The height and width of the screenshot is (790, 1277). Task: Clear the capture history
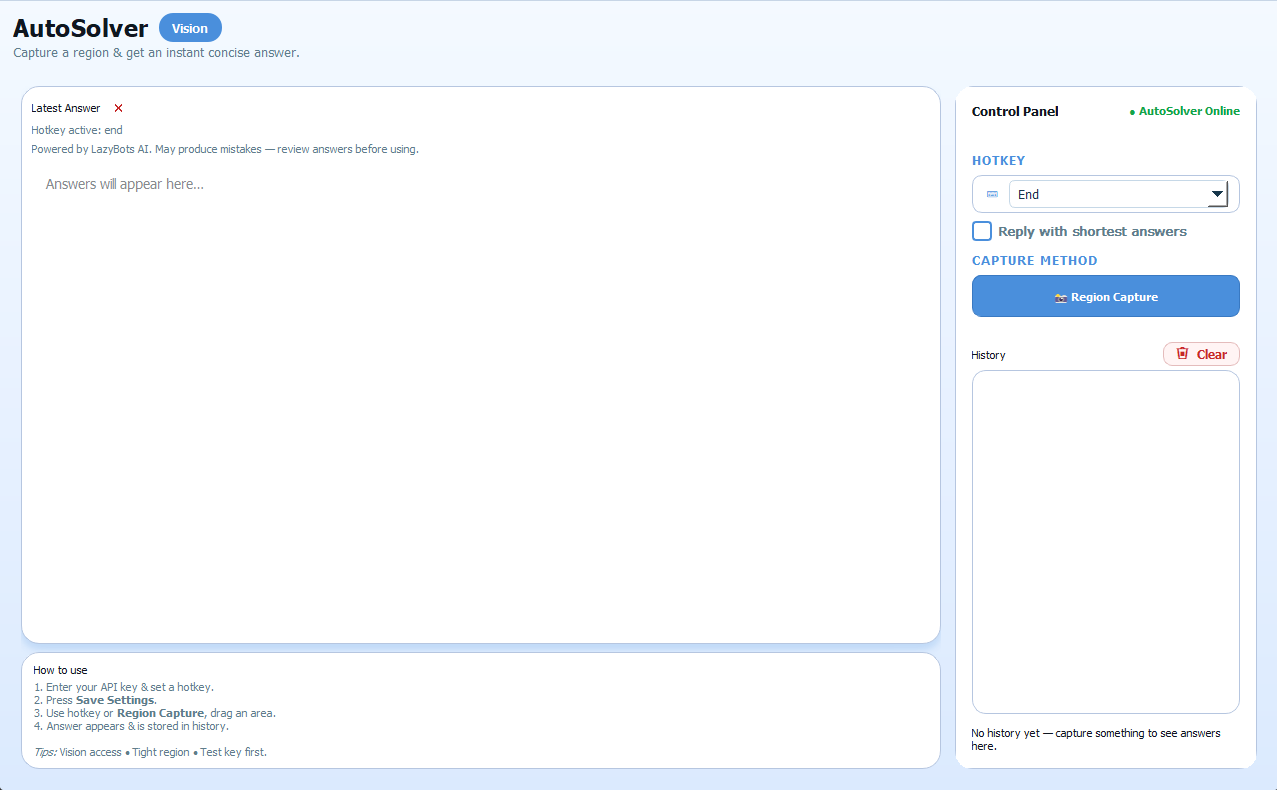point(1200,353)
